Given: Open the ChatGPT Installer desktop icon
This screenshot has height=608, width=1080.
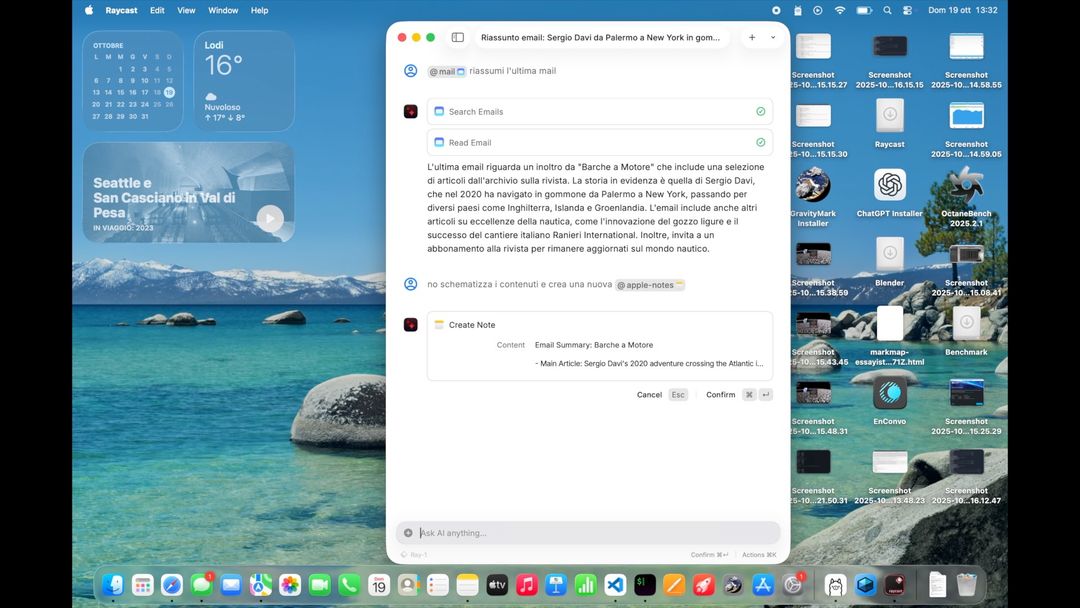Looking at the screenshot, I should click(889, 185).
